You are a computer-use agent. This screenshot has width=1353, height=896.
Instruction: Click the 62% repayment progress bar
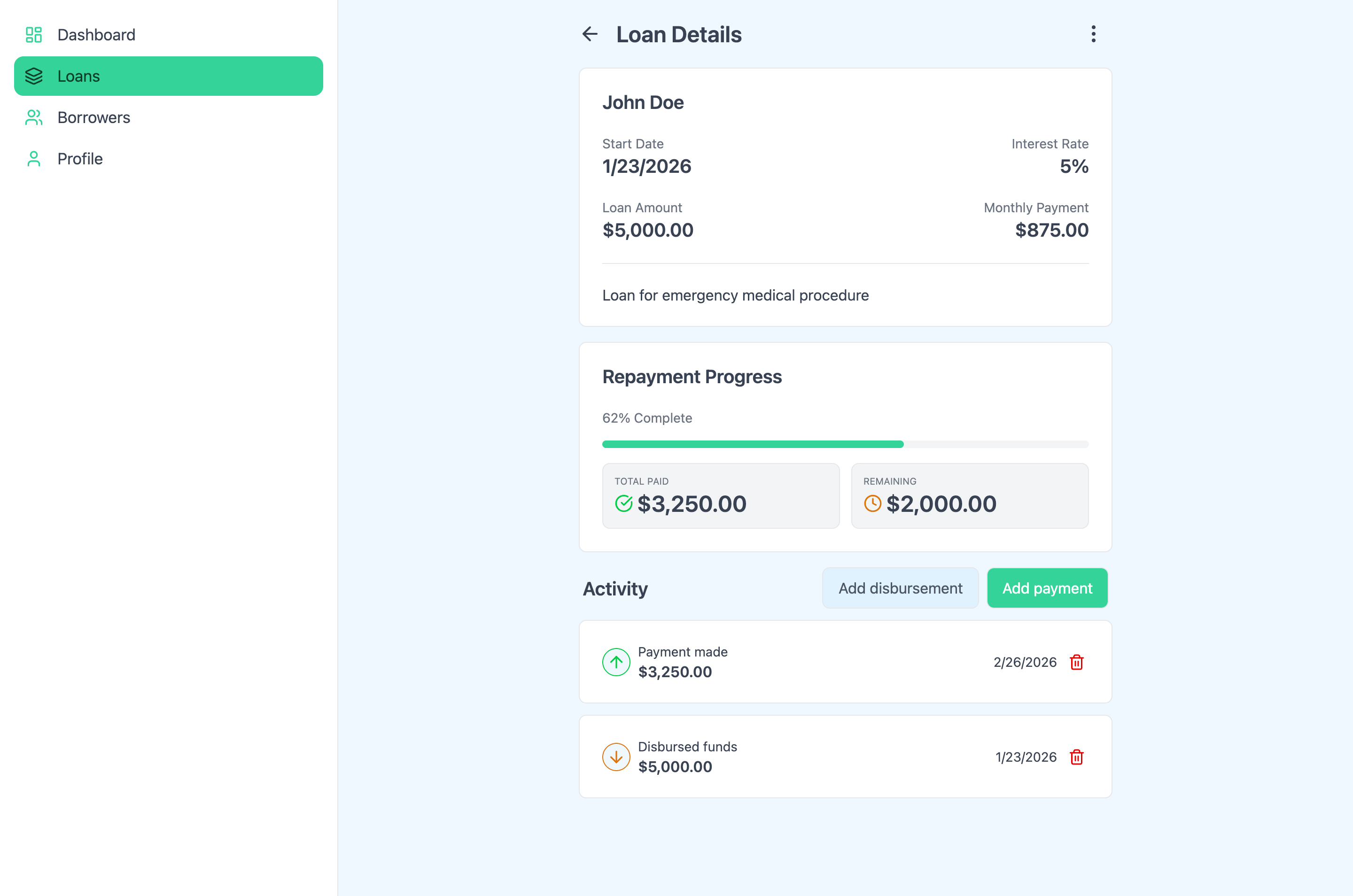coord(845,444)
